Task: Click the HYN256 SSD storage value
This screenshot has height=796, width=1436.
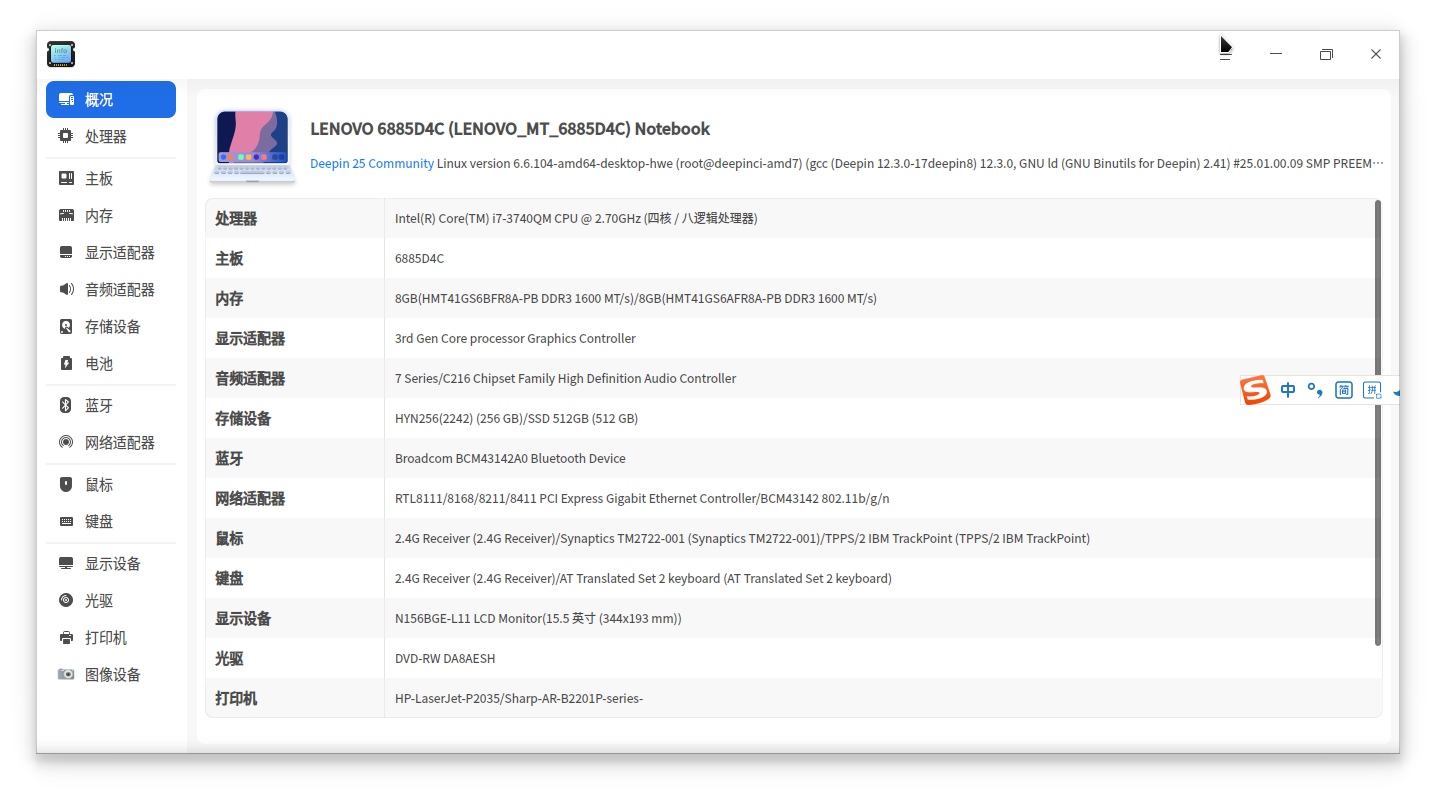Action: (x=516, y=419)
